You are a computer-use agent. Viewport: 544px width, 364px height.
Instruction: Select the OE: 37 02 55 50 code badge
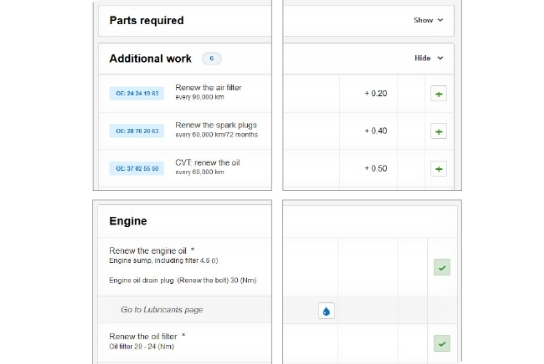click(137, 168)
